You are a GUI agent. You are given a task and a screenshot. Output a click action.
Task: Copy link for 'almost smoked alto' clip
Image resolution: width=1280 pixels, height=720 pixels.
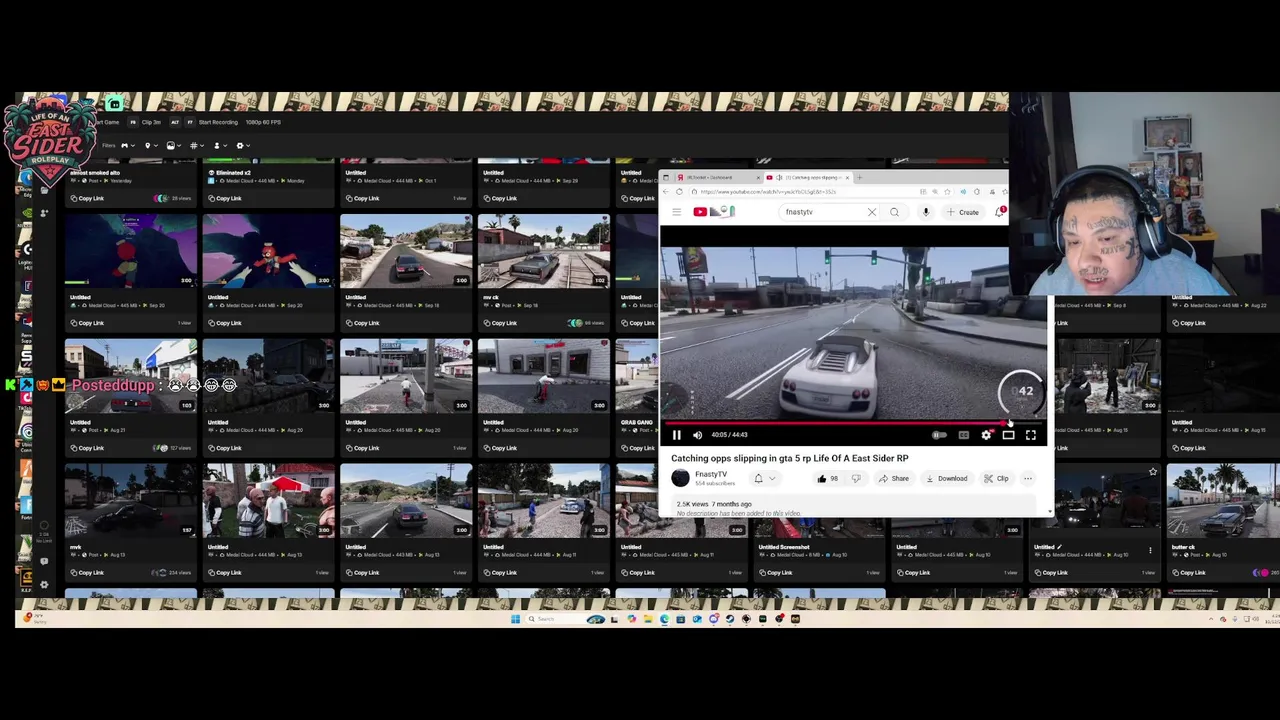87,198
